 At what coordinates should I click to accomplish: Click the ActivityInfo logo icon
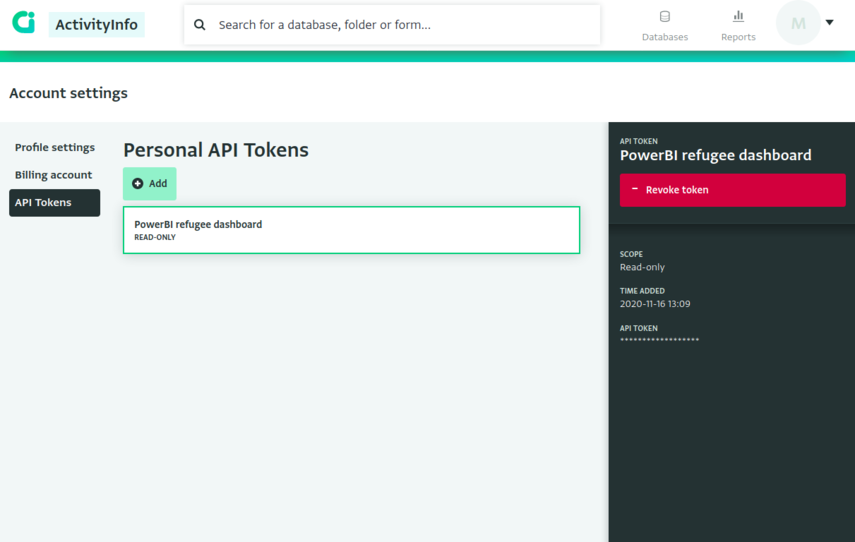(x=23, y=22)
